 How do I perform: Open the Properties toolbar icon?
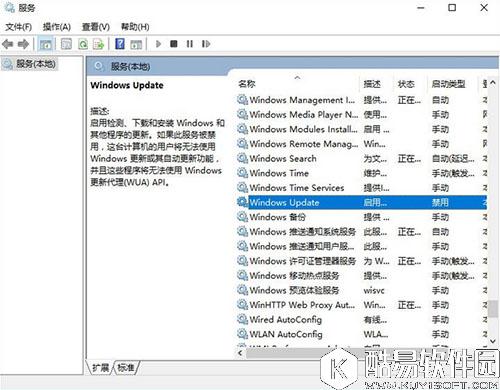point(66,44)
